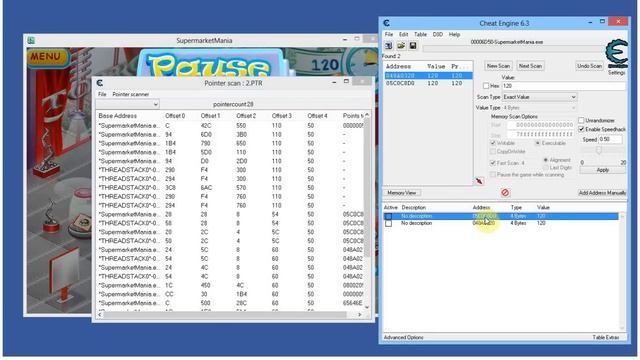Click the memory scan Stop address field
The image size is (640, 360).
(x=540, y=134)
